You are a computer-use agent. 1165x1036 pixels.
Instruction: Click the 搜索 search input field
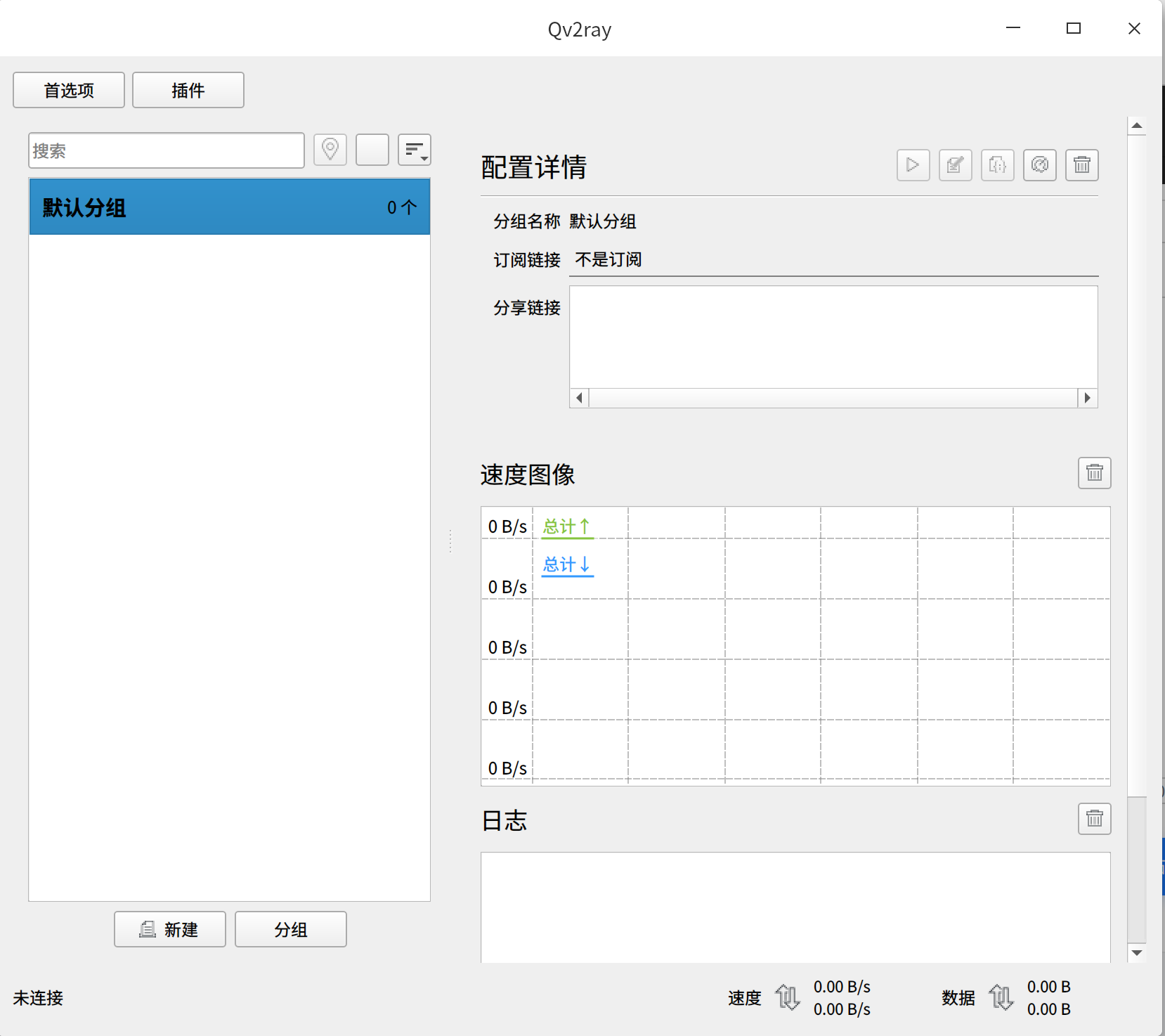point(167,150)
